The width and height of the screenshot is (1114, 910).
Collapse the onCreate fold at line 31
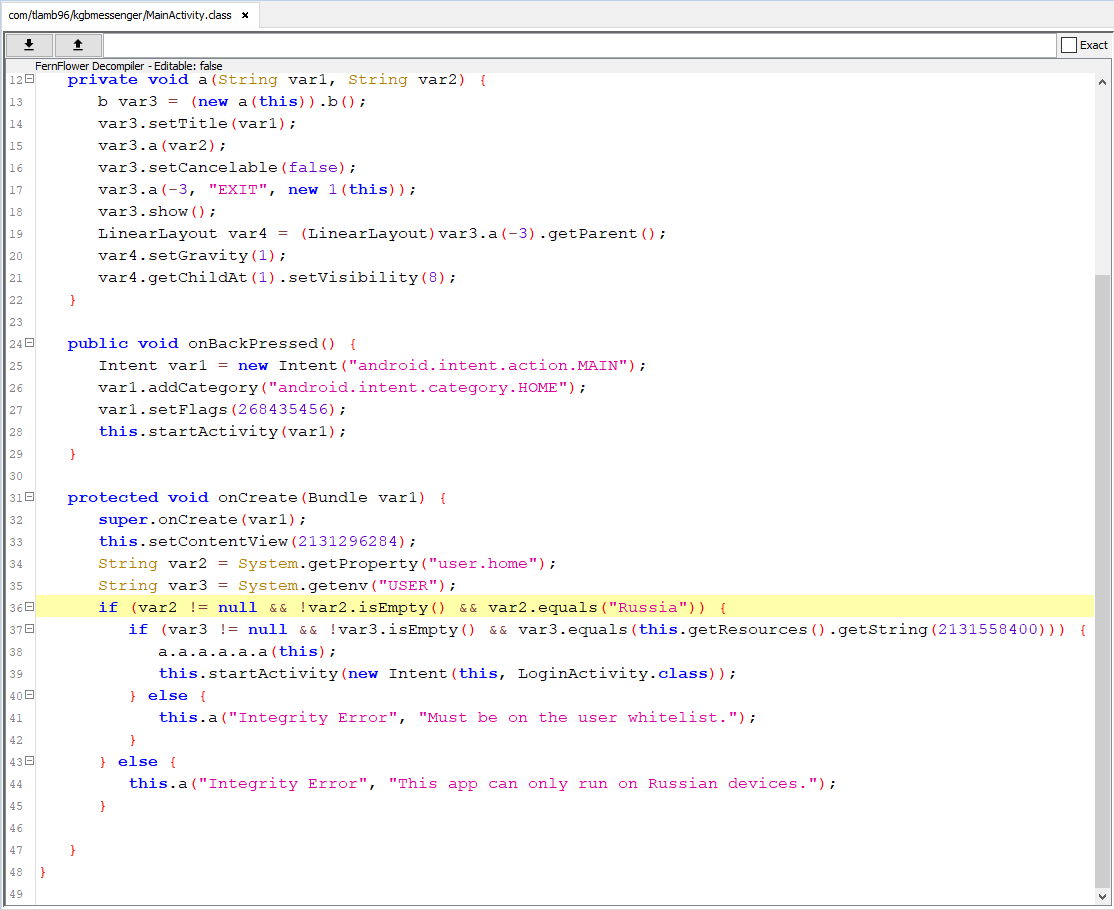30,497
